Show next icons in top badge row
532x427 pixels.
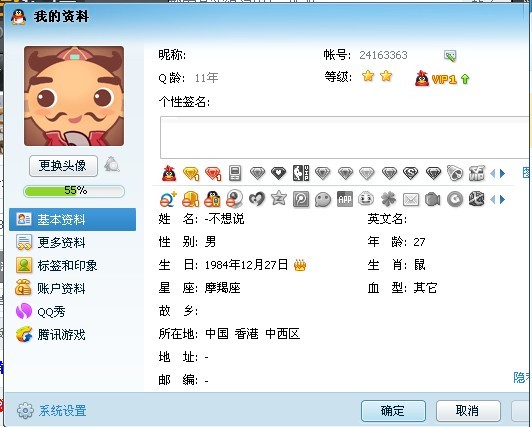click(x=502, y=174)
